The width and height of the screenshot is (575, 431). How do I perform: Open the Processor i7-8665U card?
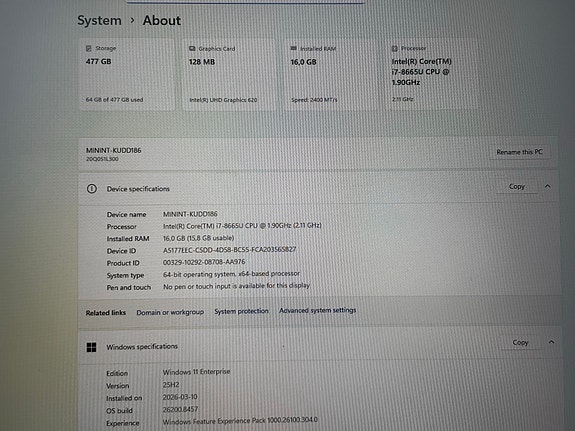click(432, 74)
